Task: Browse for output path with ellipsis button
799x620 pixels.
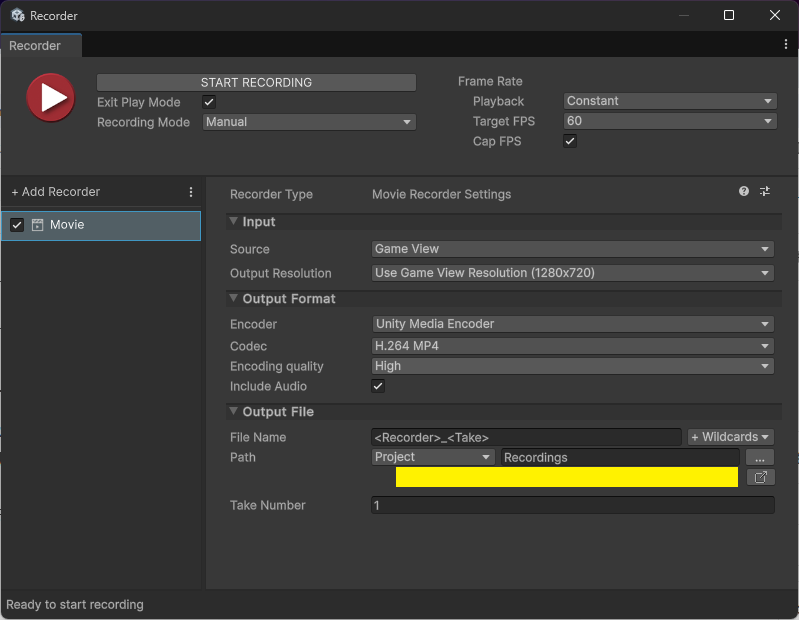Action: click(x=760, y=457)
